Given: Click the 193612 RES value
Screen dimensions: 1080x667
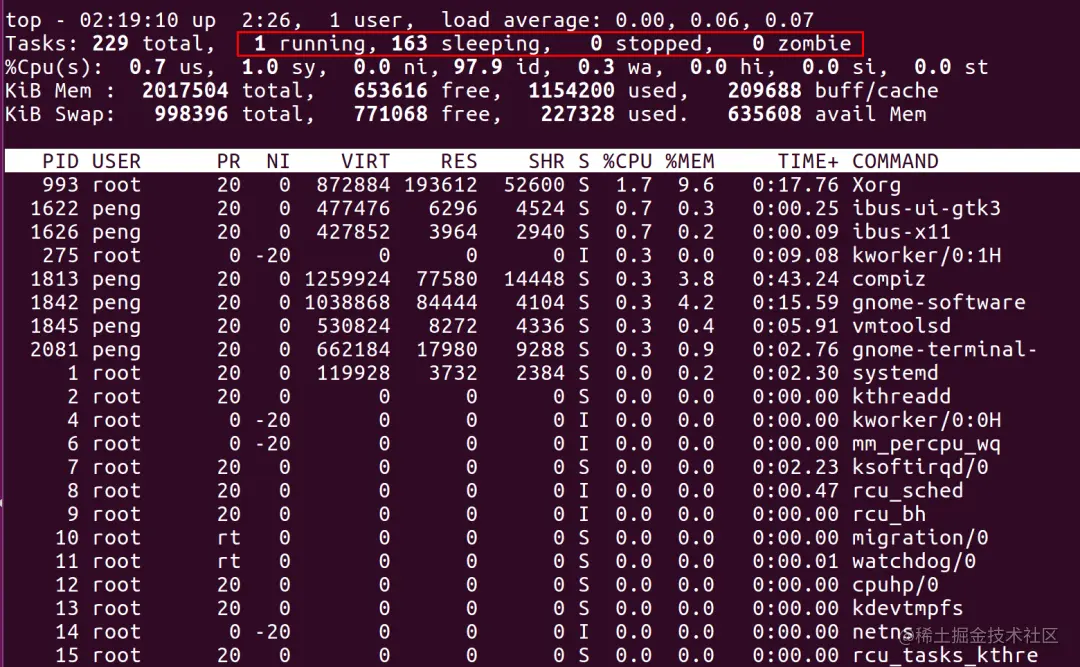Looking at the screenshot, I should coord(440,185).
